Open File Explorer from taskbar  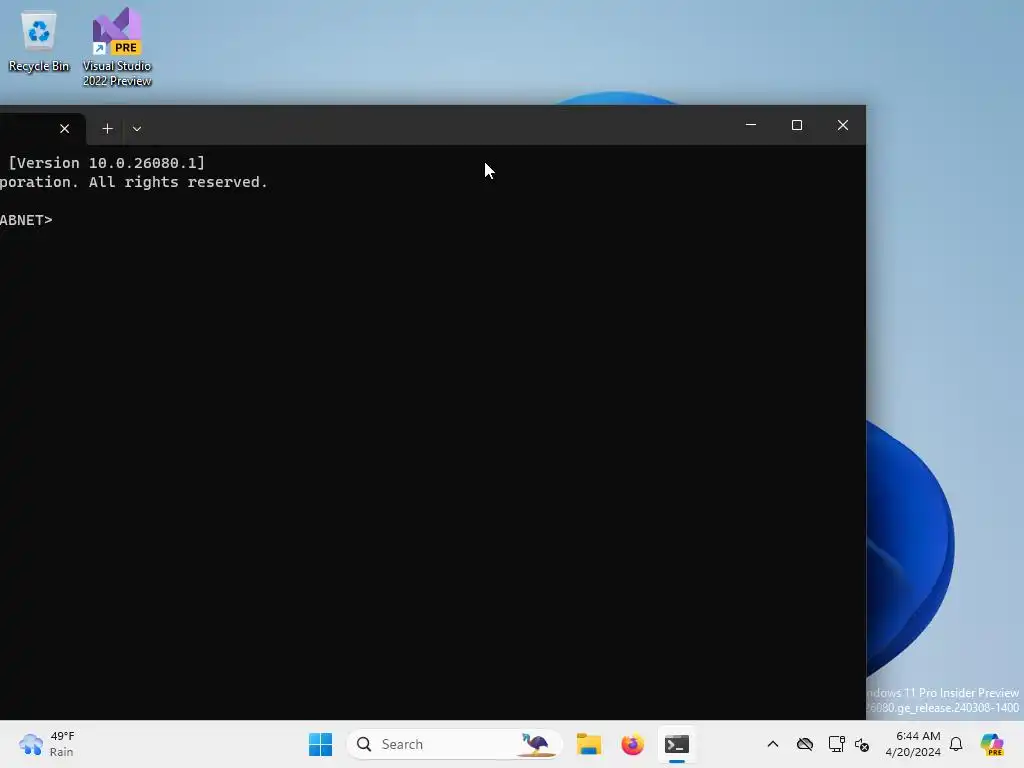(589, 744)
